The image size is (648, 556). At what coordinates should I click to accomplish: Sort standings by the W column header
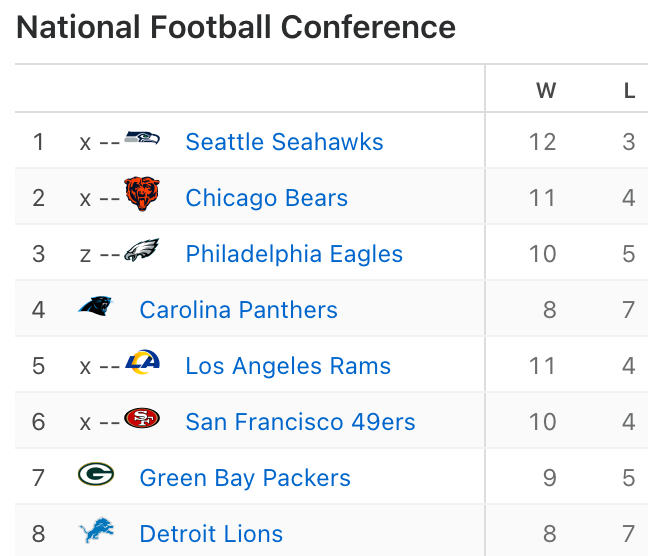tap(546, 91)
